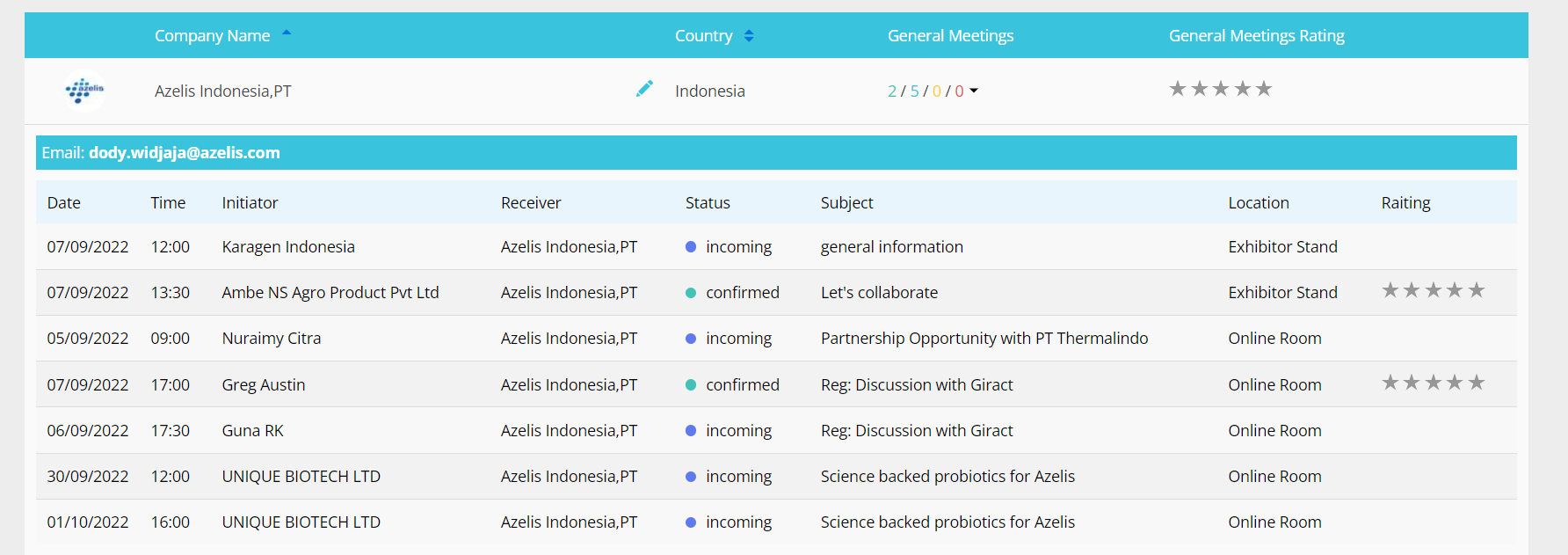Select the Guna RK initiator
The width and height of the screenshot is (1568, 555).
tap(253, 431)
